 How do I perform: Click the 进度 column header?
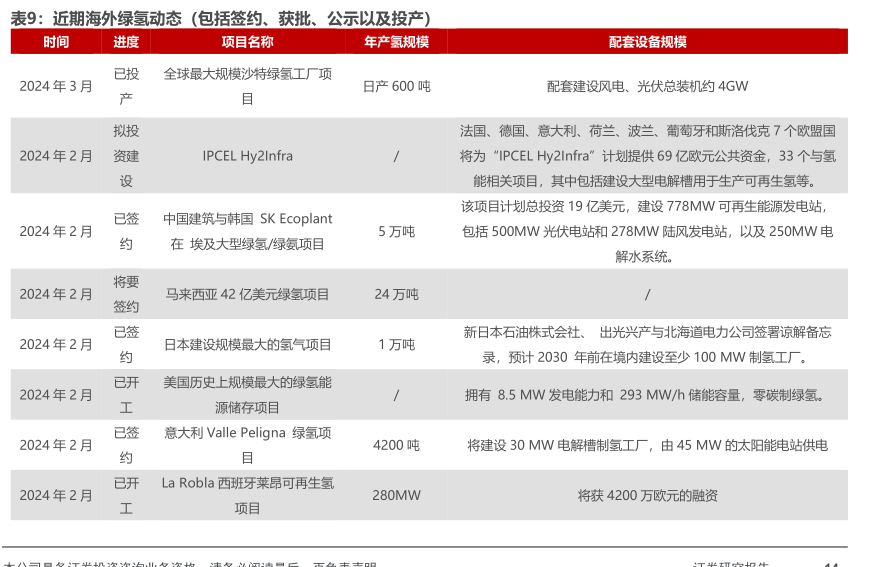click(126, 42)
